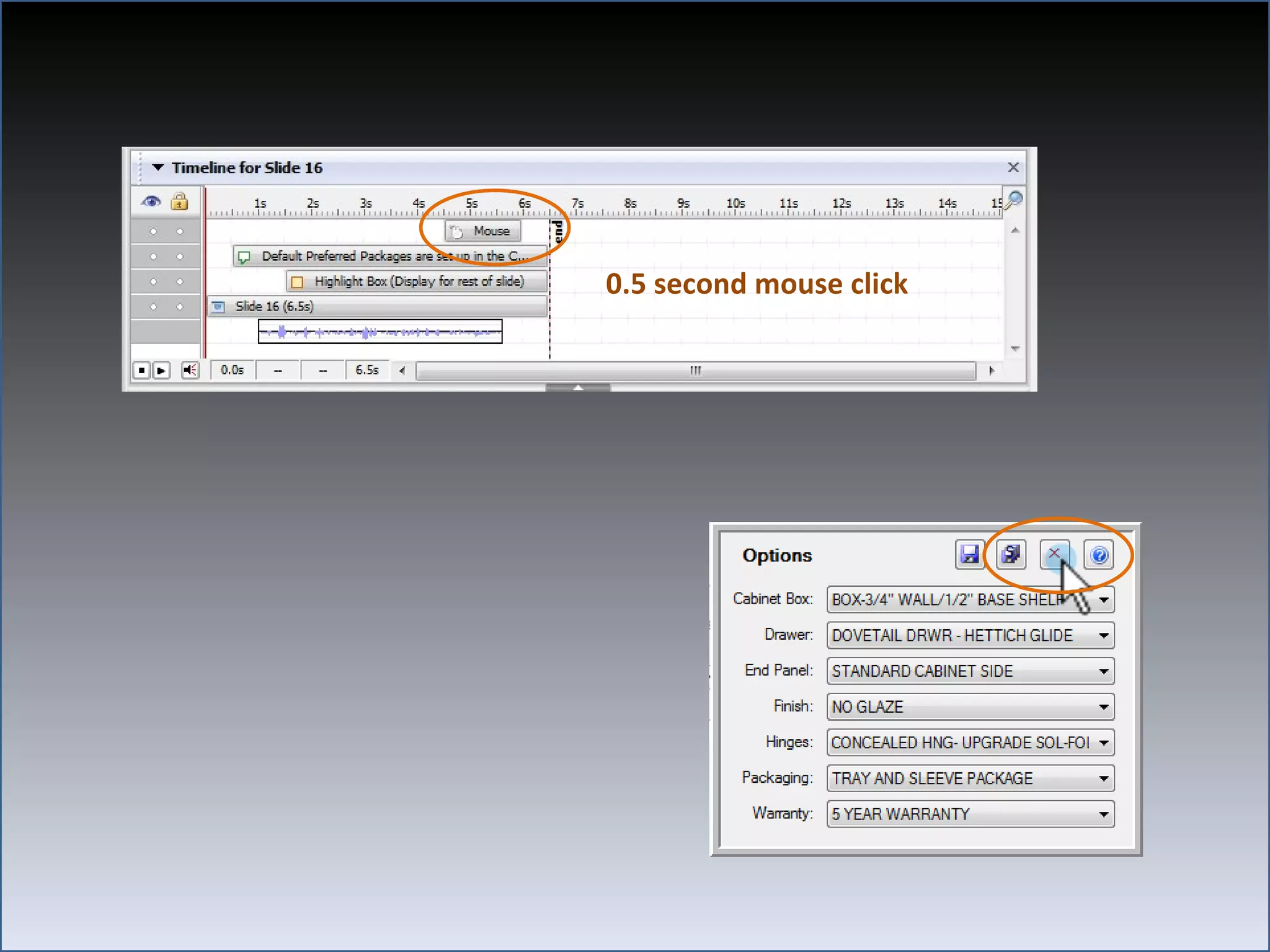This screenshot has height=952, width=1270.
Task: Click the 5s mark on time ruler
Action: point(472,203)
